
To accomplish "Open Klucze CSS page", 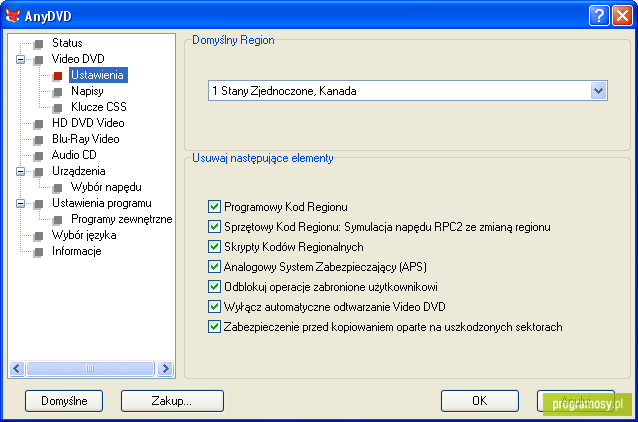I will pos(98,107).
